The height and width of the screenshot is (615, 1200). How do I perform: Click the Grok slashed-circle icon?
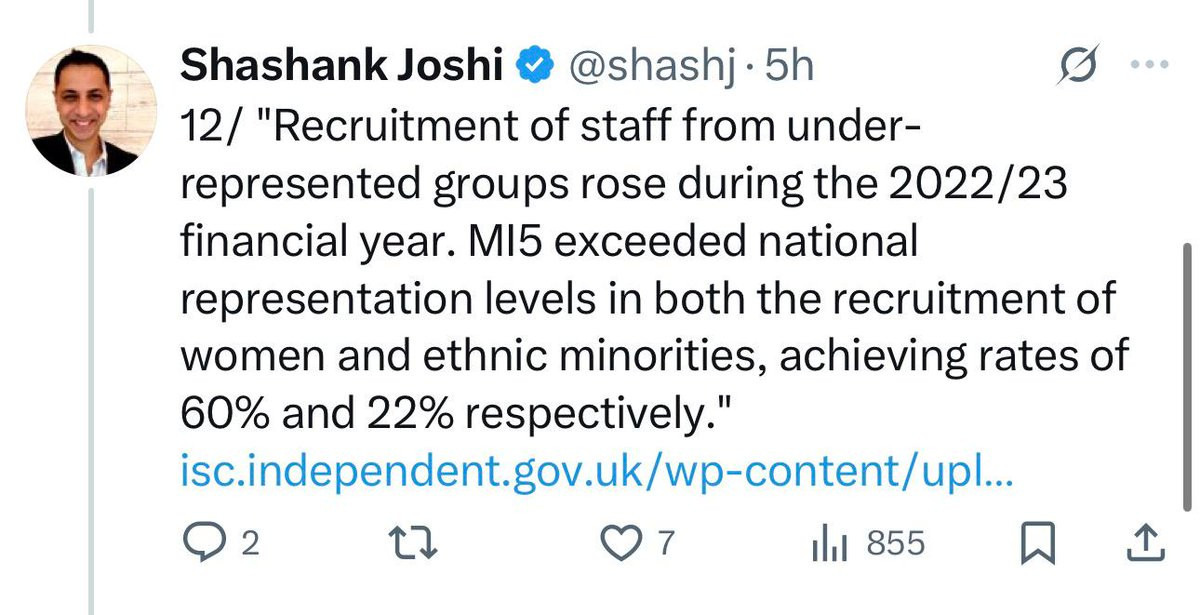coord(1079,67)
